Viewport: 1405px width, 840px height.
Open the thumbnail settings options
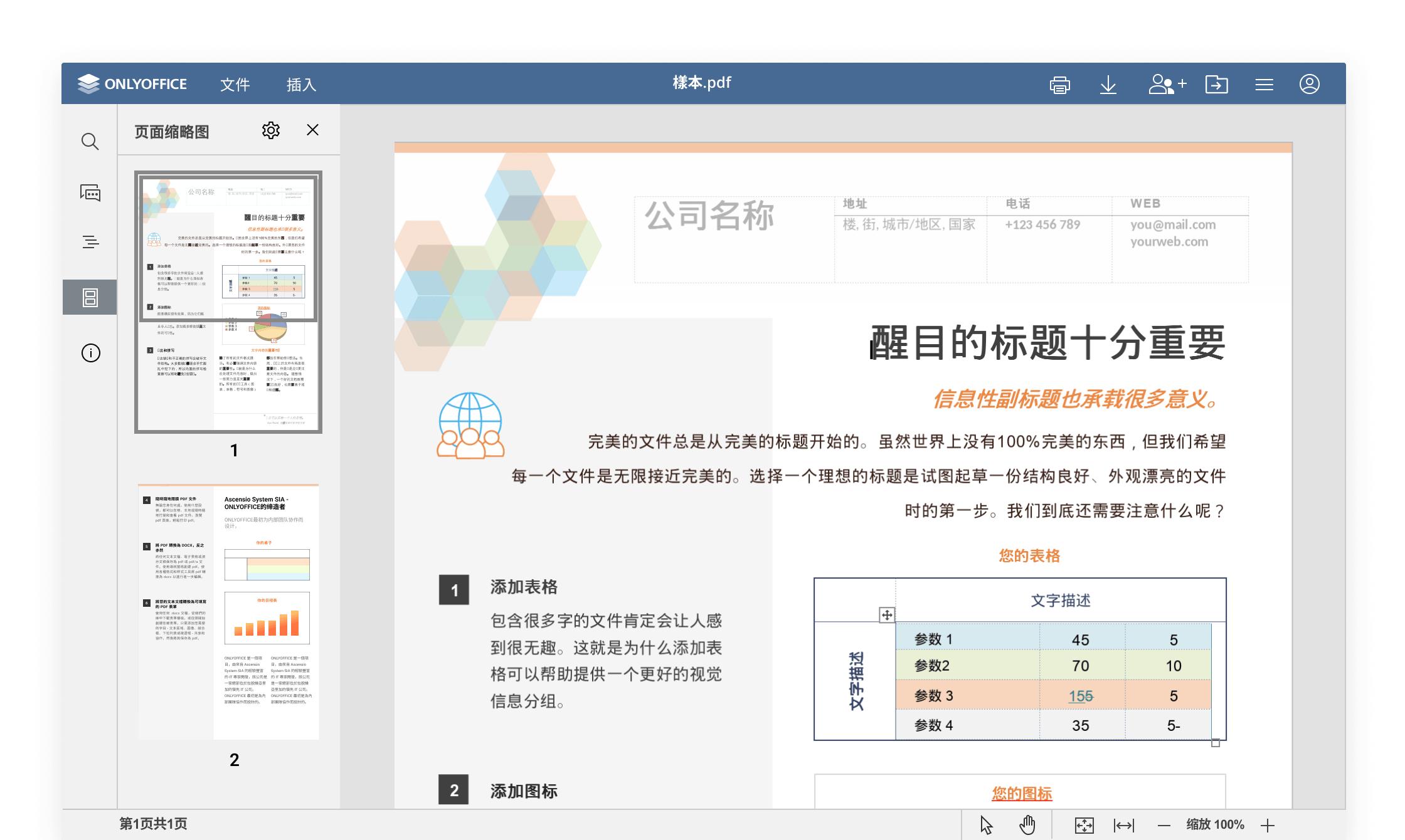[x=271, y=131]
